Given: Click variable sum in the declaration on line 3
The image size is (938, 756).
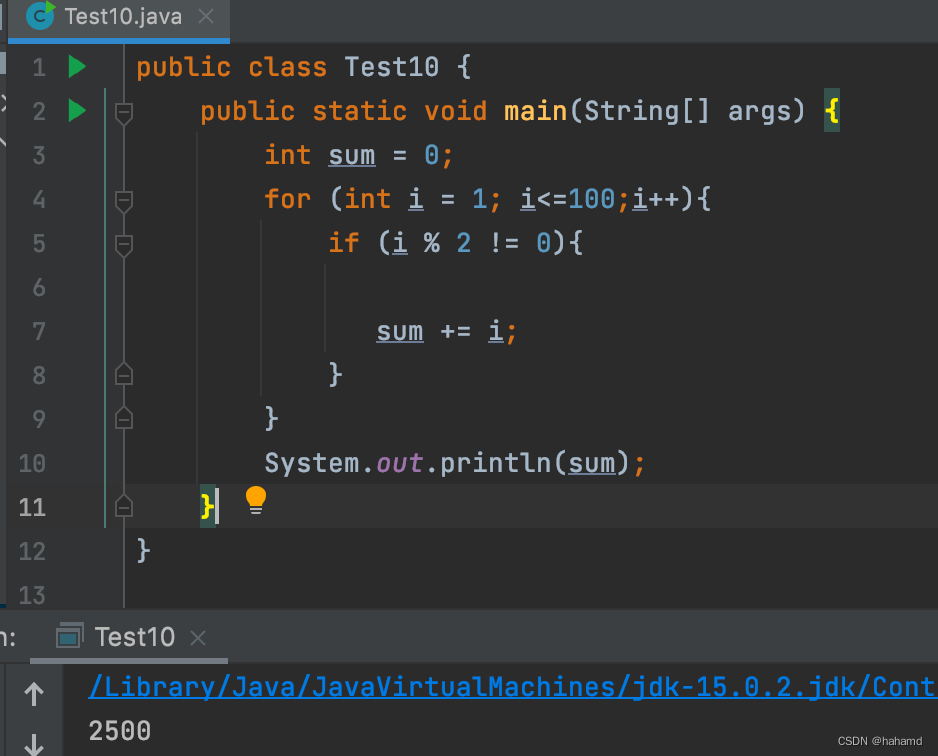Looking at the screenshot, I should tap(352, 156).
